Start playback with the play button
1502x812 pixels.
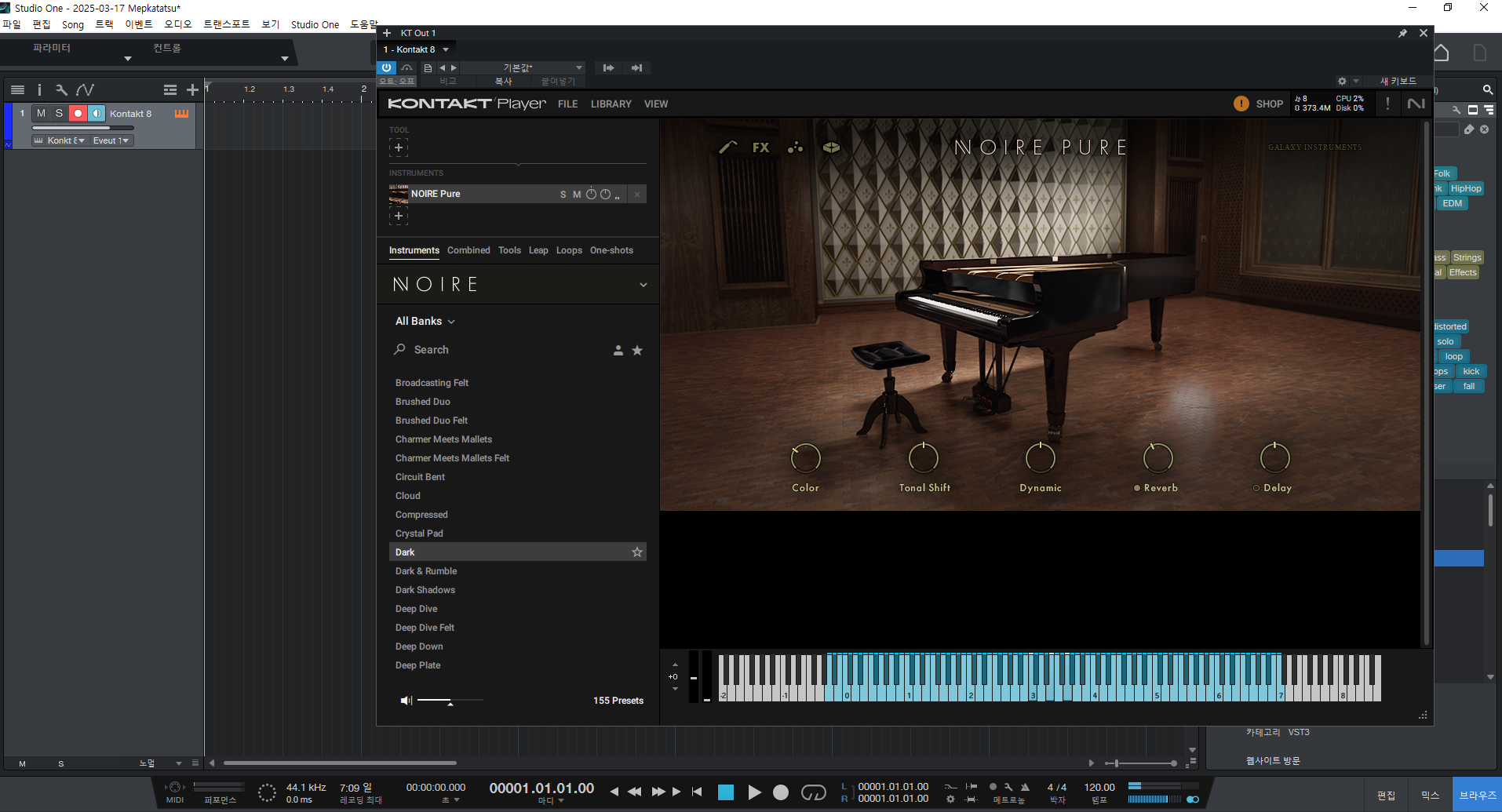click(754, 792)
